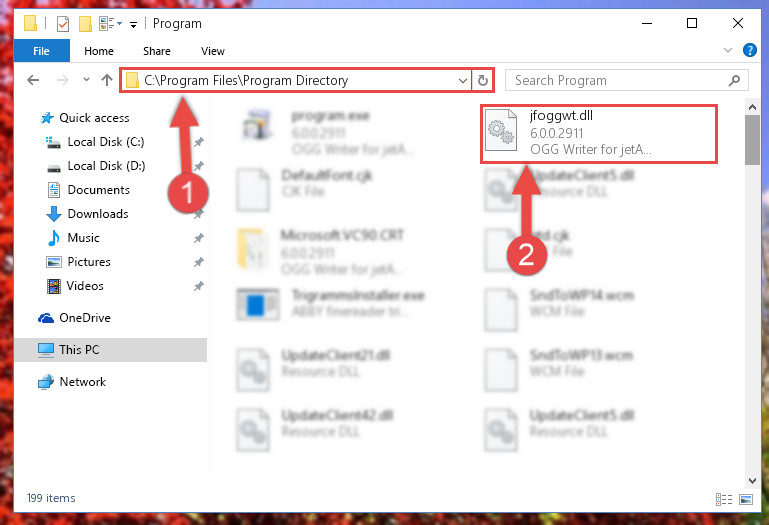Open the File menu
Viewport: 769px width, 525px height.
pos(42,51)
